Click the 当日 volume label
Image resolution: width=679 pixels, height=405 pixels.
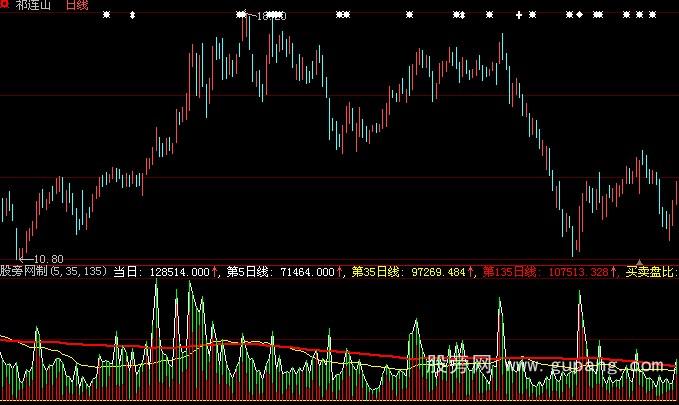coord(127,271)
